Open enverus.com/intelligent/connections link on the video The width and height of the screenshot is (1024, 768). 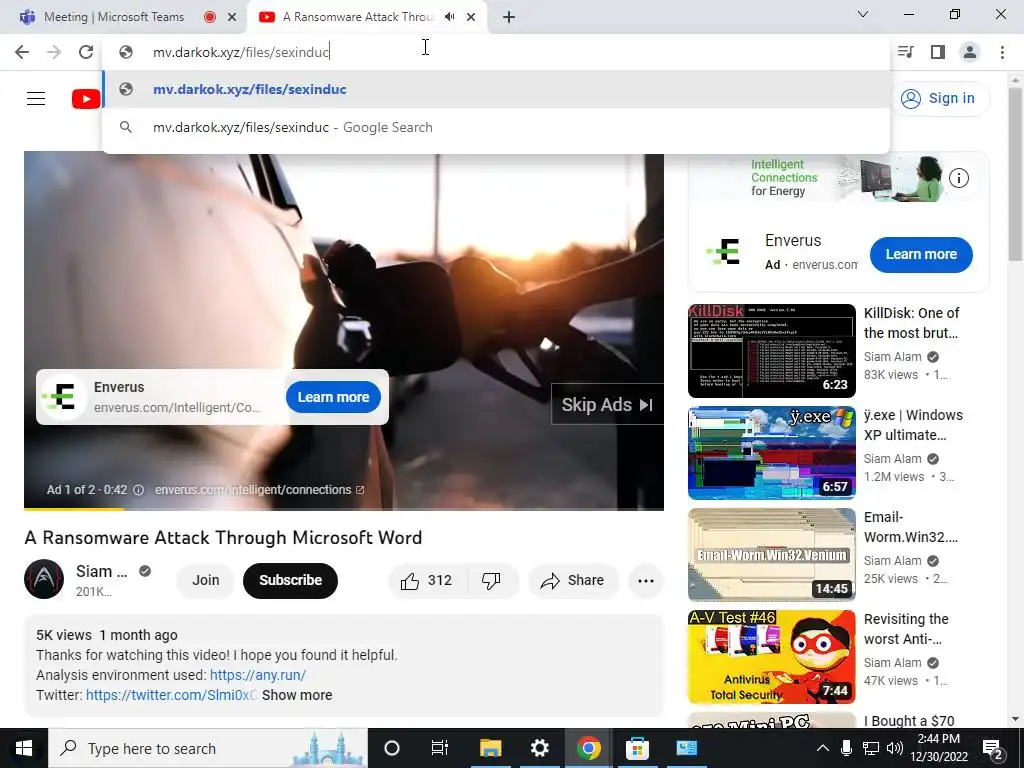coord(259,490)
